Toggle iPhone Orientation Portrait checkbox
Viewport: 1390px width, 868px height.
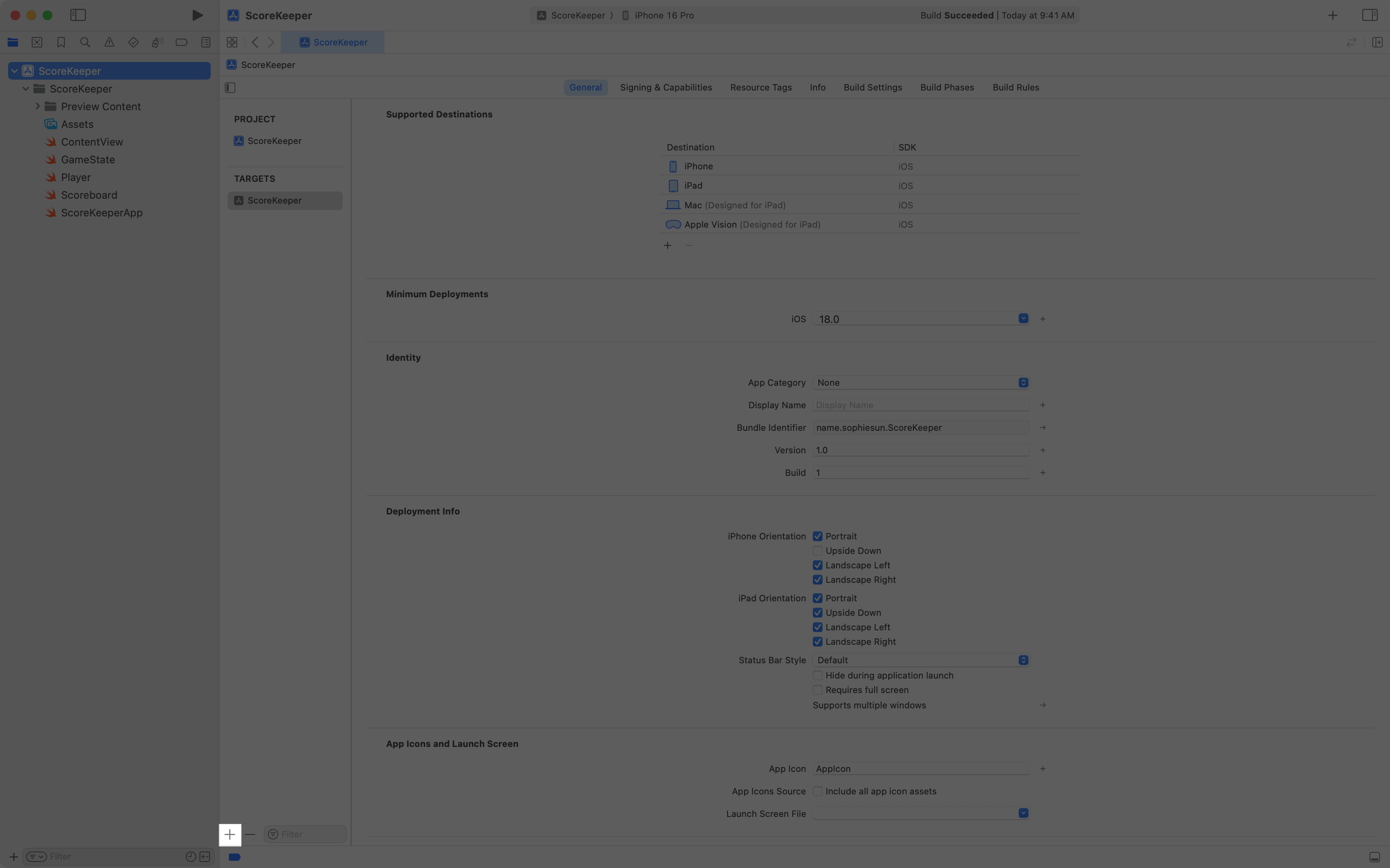coord(817,536)
